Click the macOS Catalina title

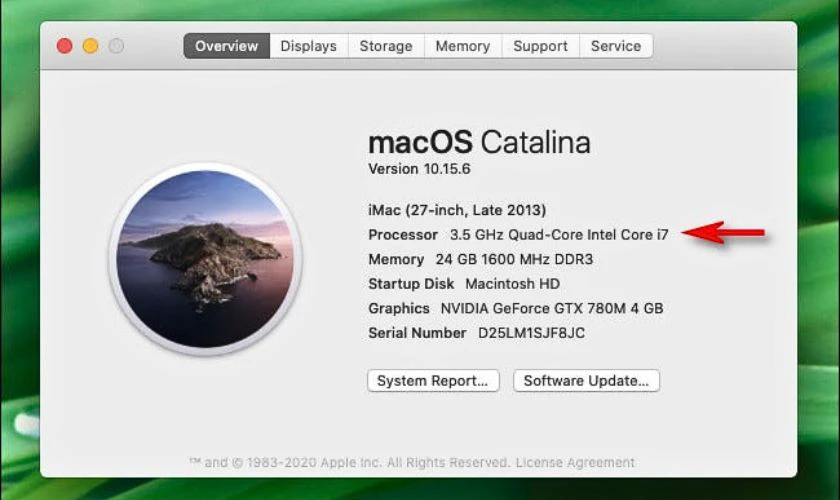pyautogui.click(x=479, y=143)
